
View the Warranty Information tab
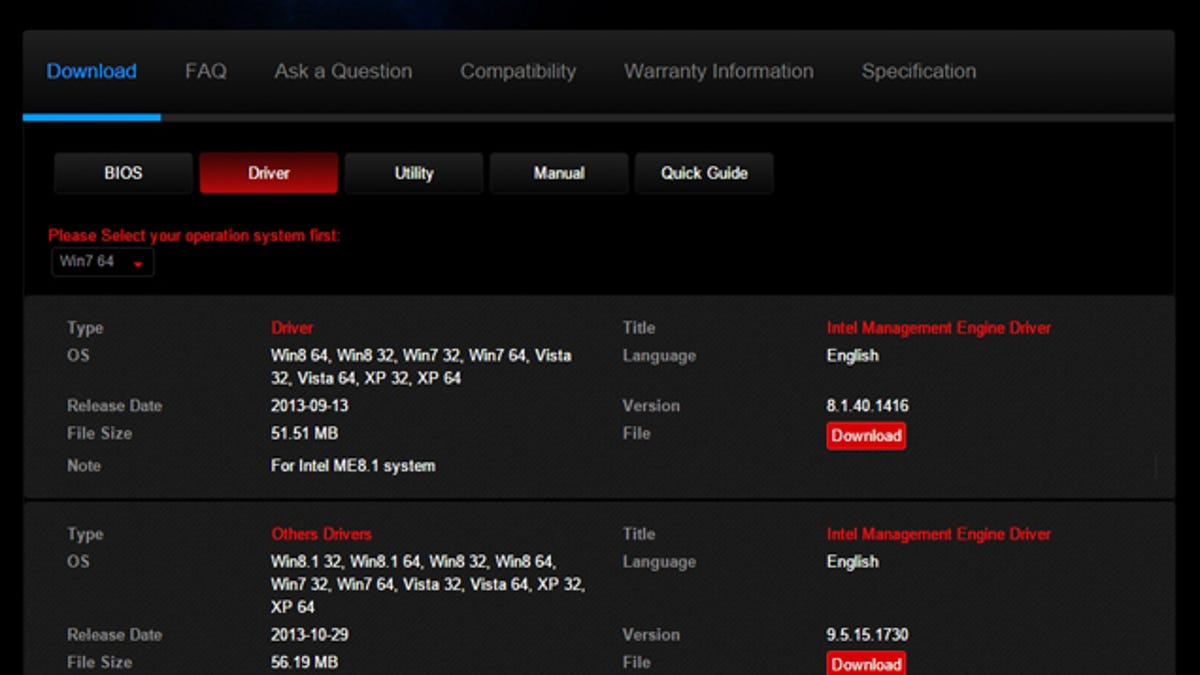[x=719, y=71]
